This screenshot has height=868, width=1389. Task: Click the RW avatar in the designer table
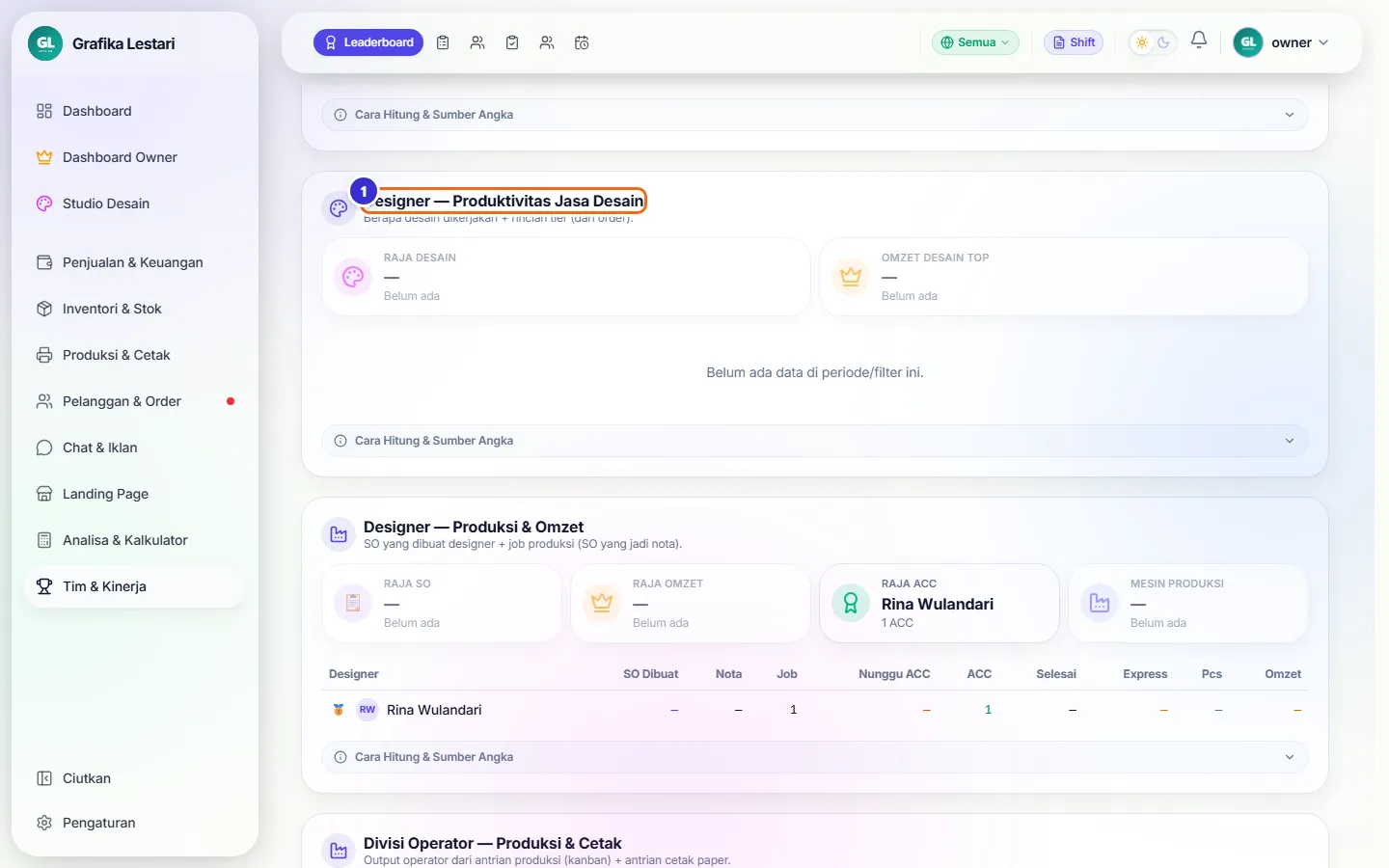pos(368,710)
